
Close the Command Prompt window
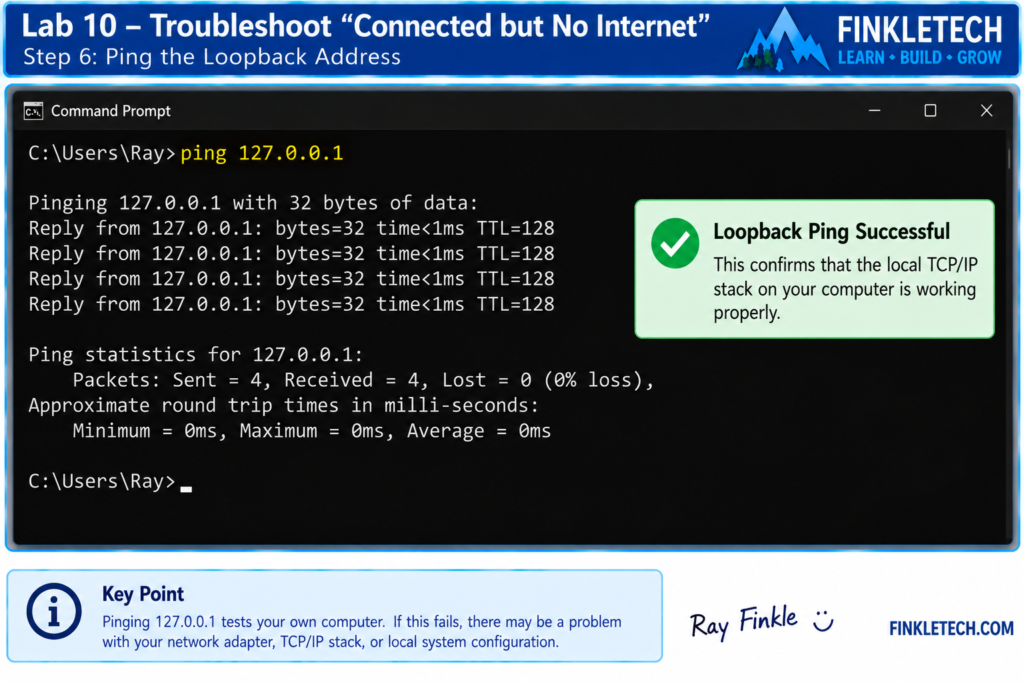click(986, 111)
